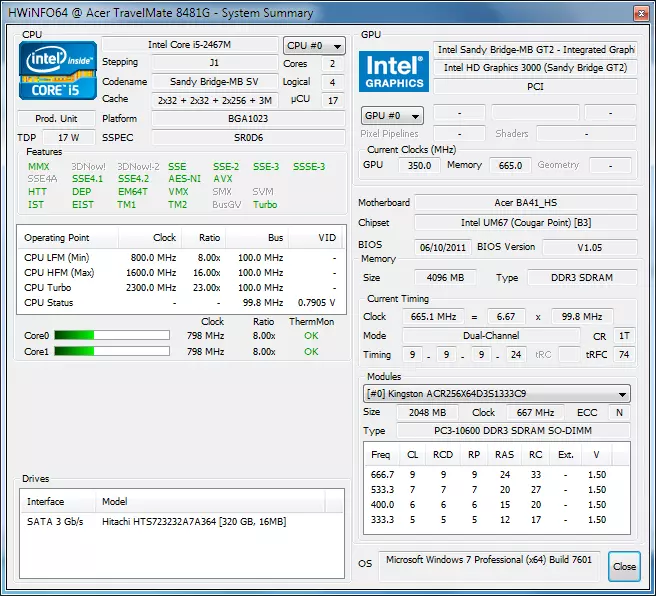Screen dimensions: 656x596
Task: Select the CPU HFM (Max) row
Action: (x=181, y=272)
